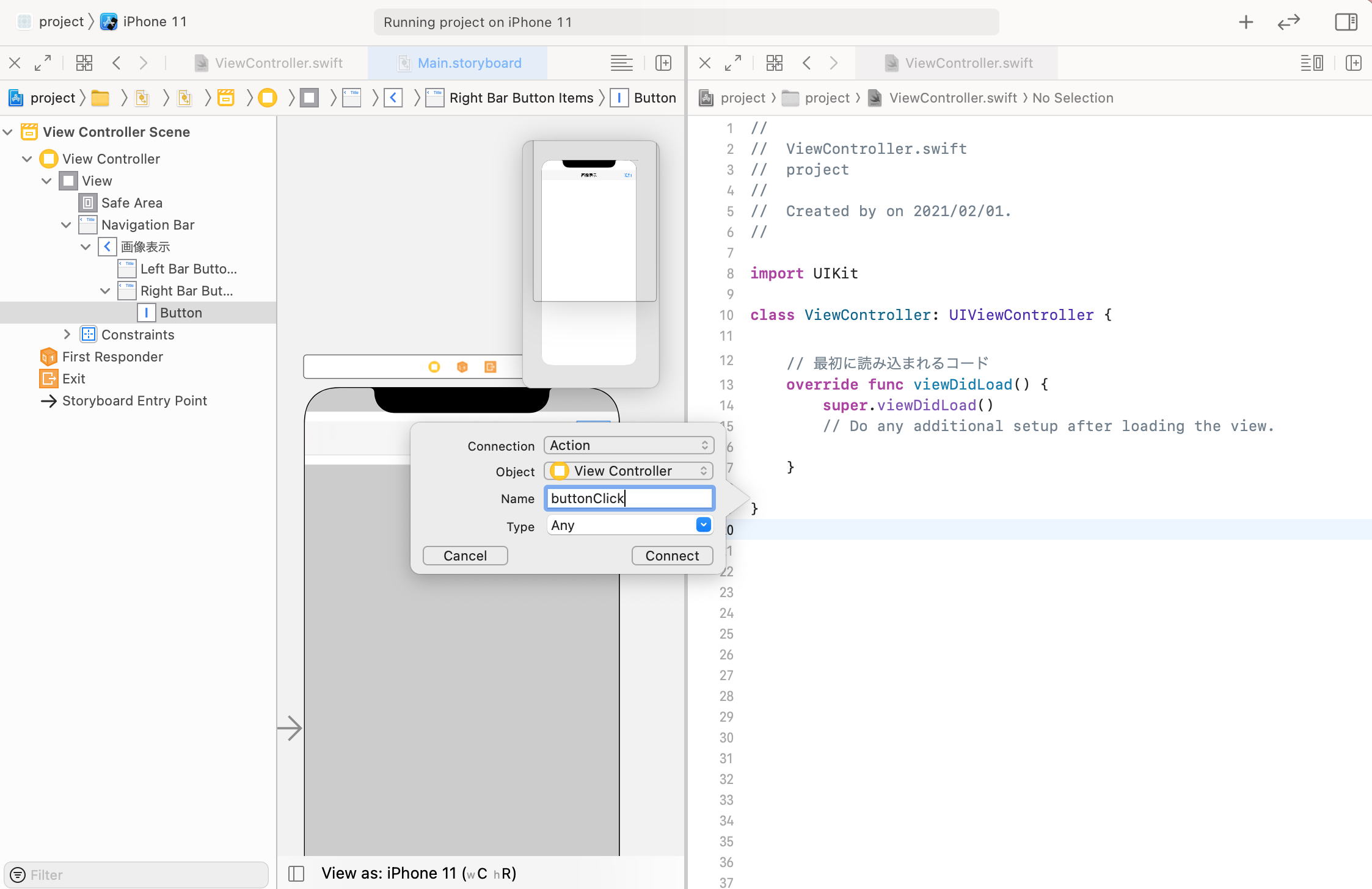Collapse the Navigation Bar tree item
Screen dimensions: 1372x889
tap(66, 225)
